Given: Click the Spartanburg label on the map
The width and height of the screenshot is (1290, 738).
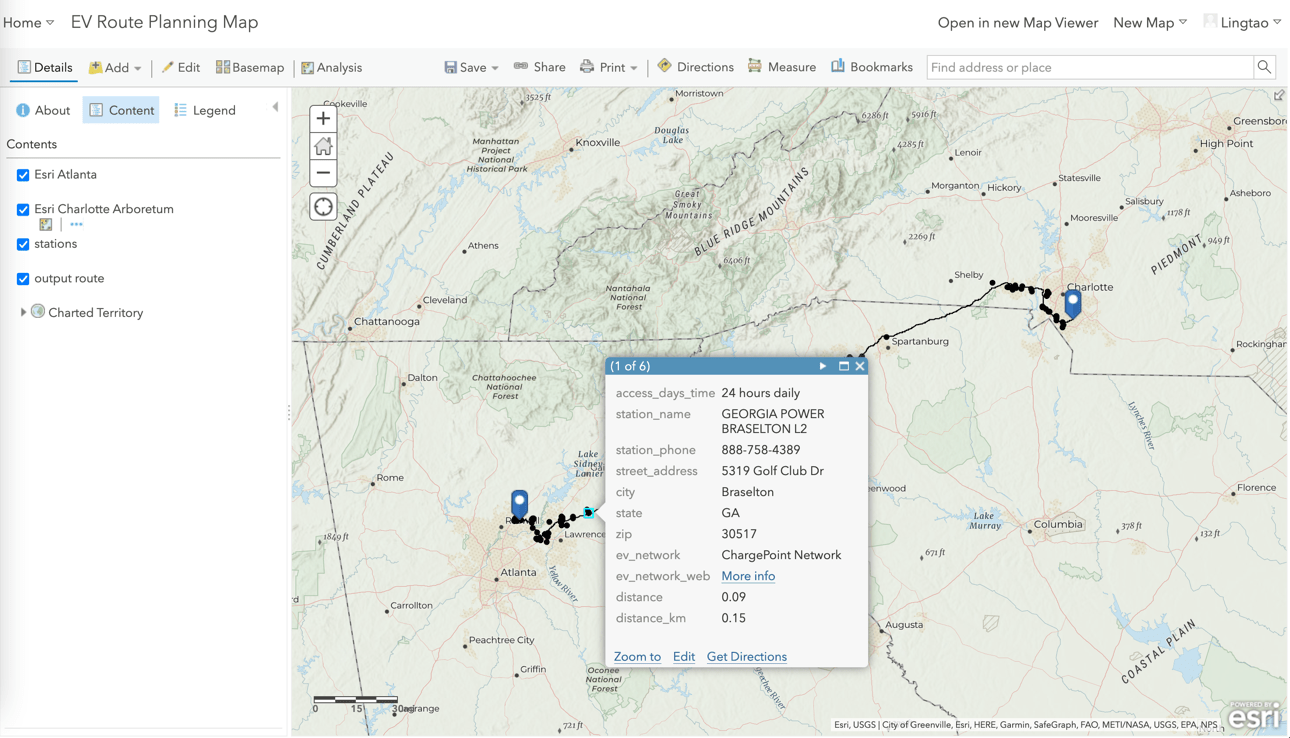Looking at the screenshot, I should coord(920,341).
